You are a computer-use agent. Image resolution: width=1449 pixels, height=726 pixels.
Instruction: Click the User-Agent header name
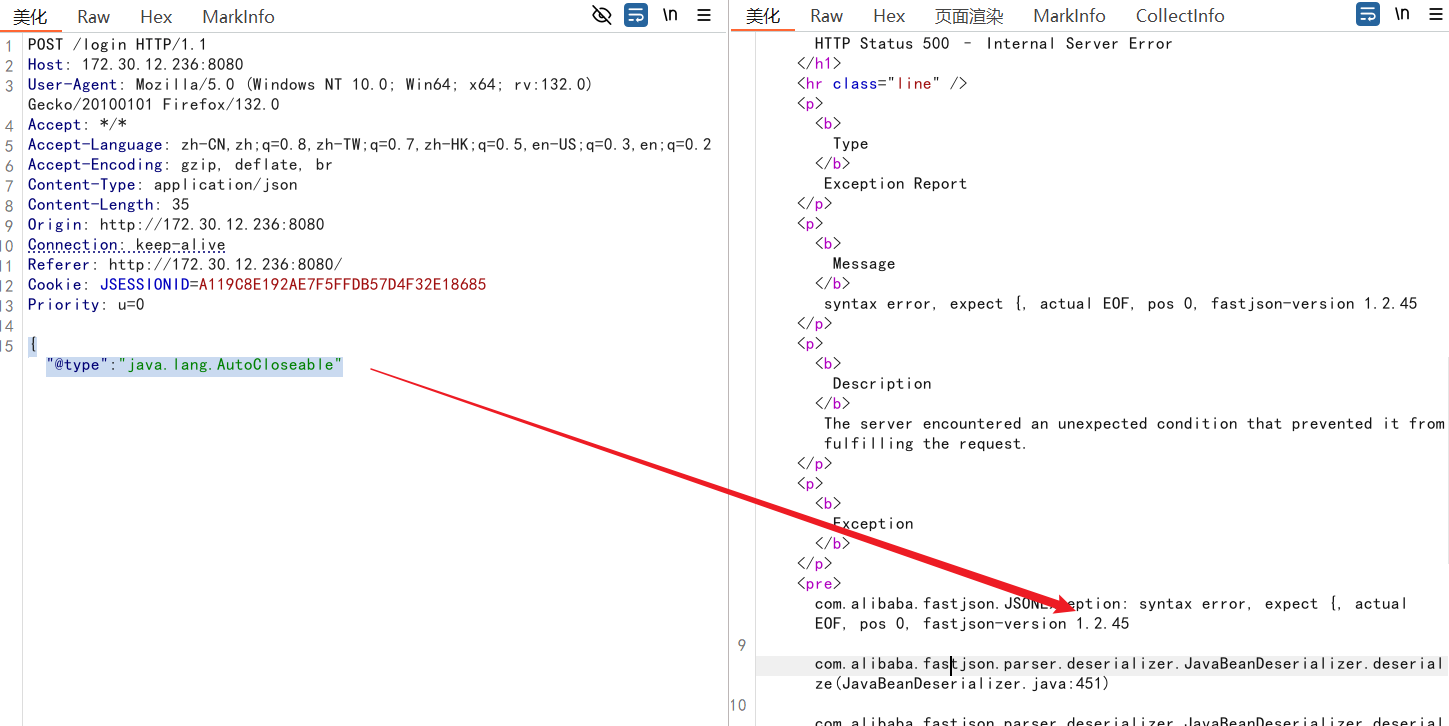(73, 84)
